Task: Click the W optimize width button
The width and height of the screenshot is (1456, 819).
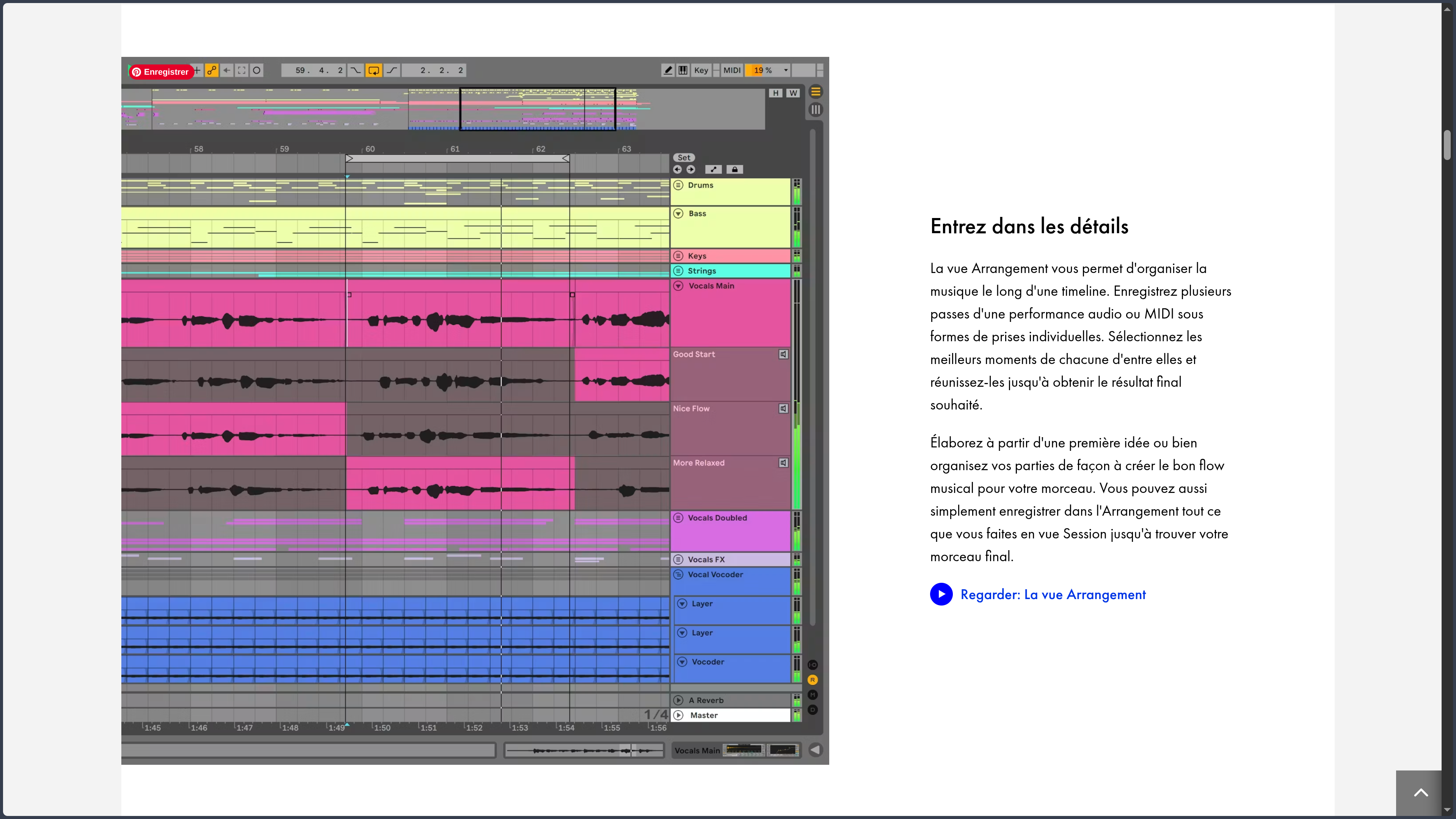Action: click(x=793, y=93)
